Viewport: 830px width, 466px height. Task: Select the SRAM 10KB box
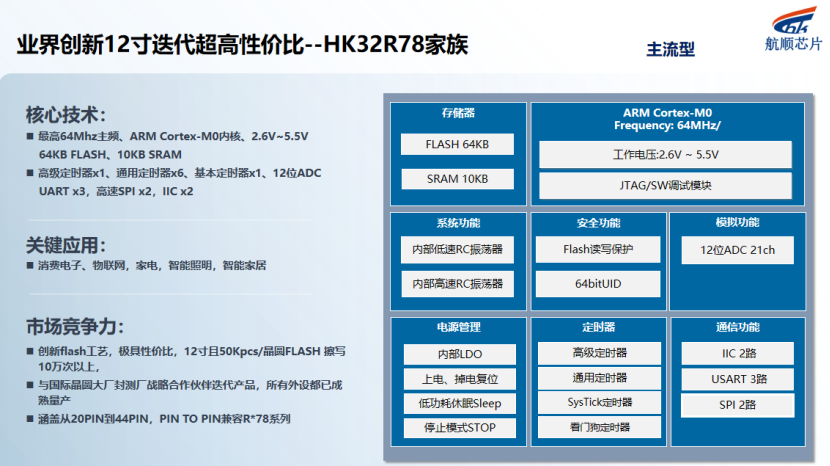click(456, 179)
